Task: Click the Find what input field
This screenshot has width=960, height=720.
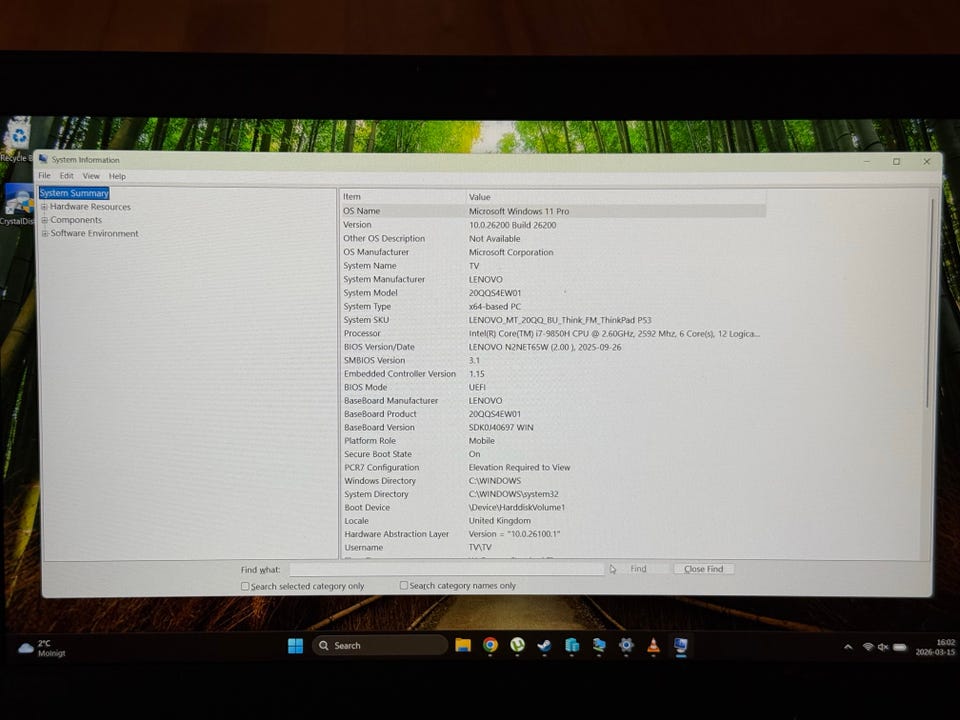Action: [x=447, y=569]
